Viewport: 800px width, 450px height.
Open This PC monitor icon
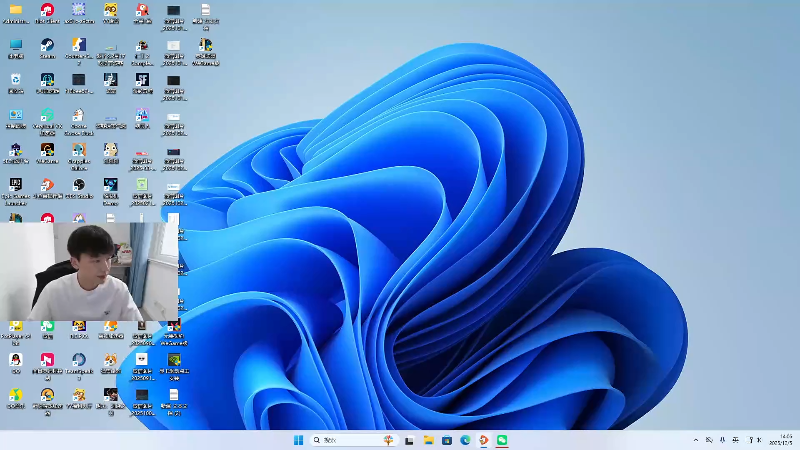click(x=16, y=45)
